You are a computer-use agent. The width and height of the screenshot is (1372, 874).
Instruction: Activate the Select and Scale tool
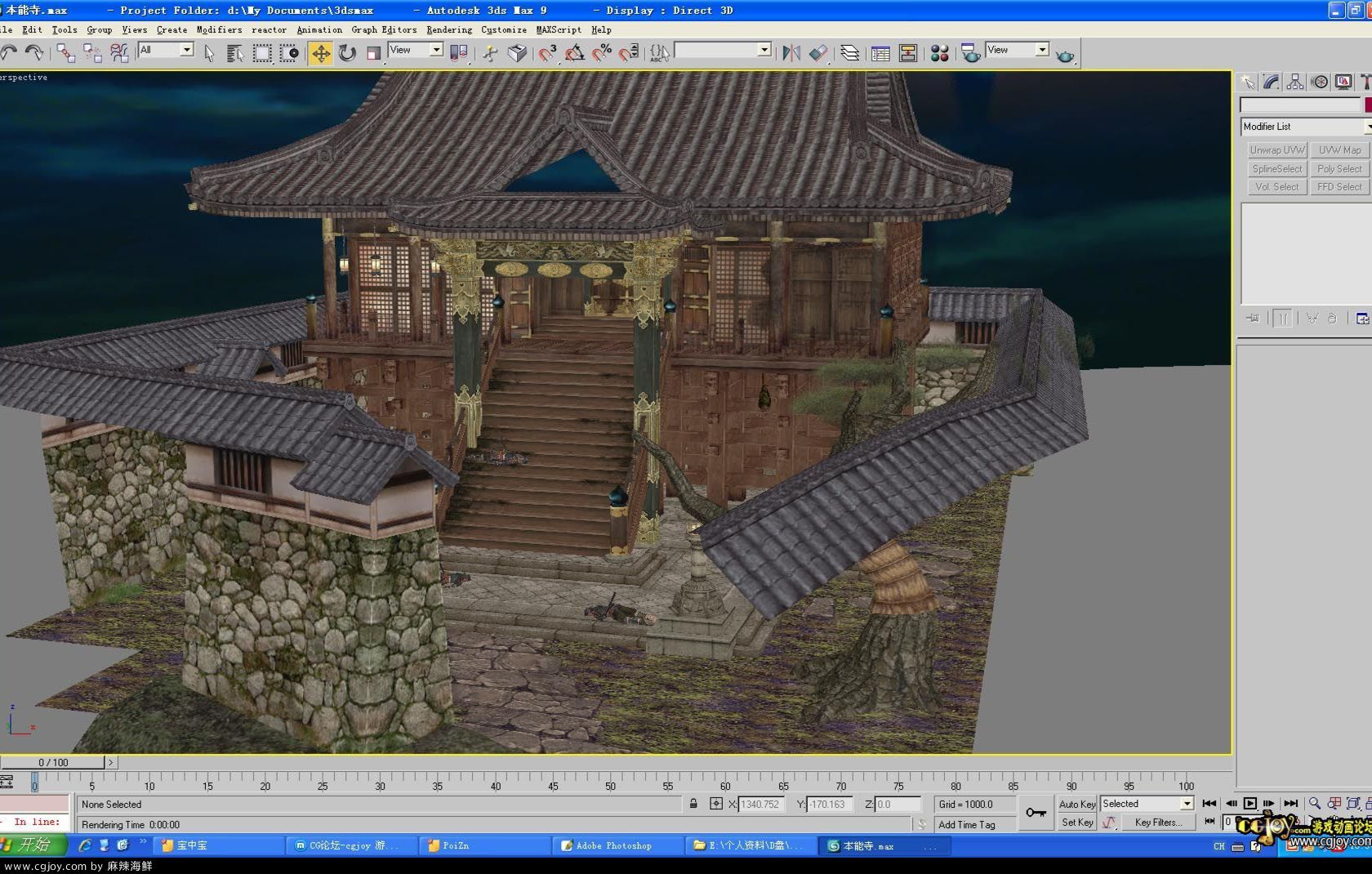[374, 53]
